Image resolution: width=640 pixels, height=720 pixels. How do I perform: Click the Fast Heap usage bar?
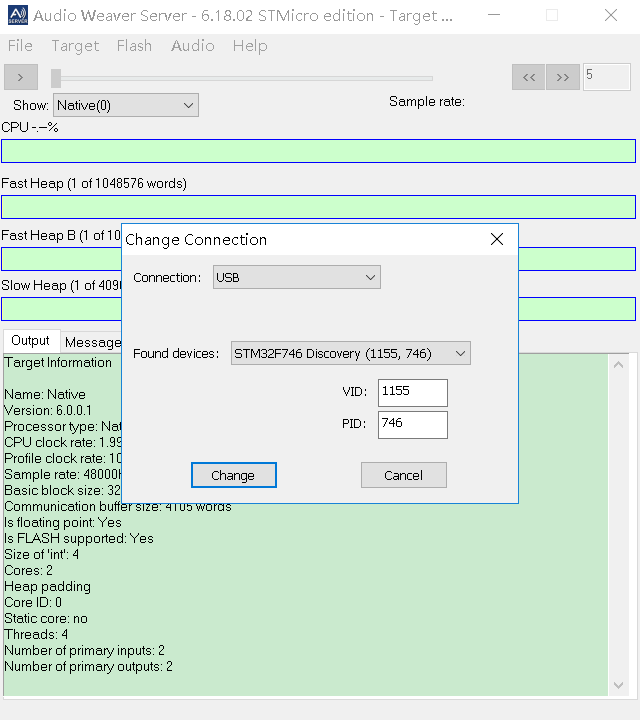[x=318, y=207]
